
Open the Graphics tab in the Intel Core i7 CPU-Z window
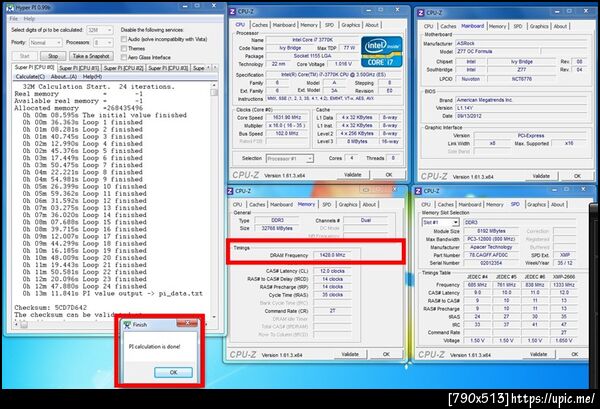351,25
